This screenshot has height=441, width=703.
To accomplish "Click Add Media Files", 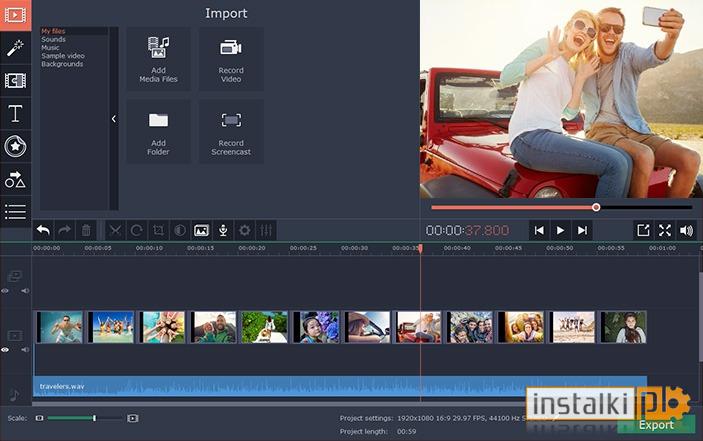I will pos(158,59).
